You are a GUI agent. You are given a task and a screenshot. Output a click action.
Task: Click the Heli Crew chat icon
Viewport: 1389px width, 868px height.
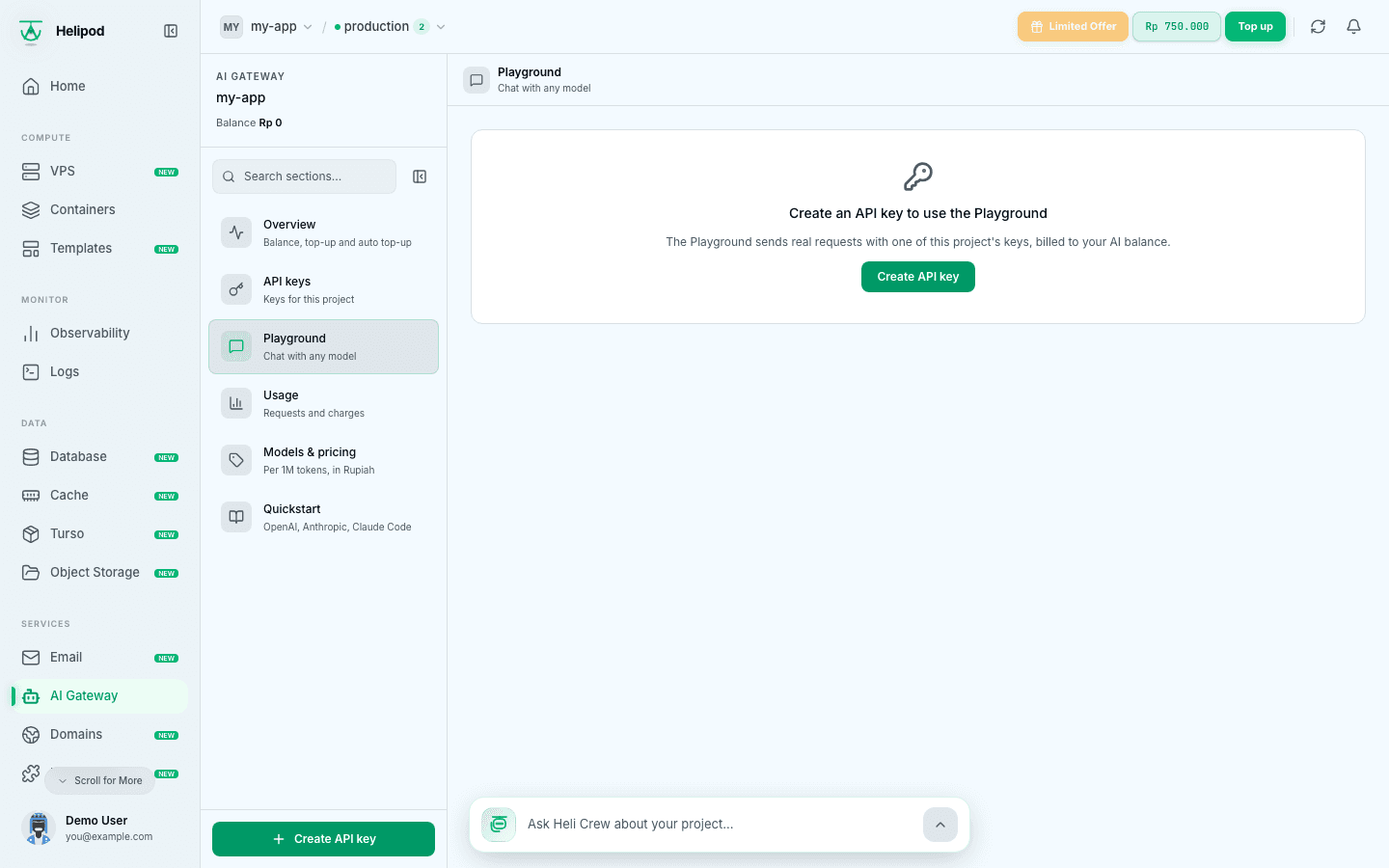click(499, 825)
